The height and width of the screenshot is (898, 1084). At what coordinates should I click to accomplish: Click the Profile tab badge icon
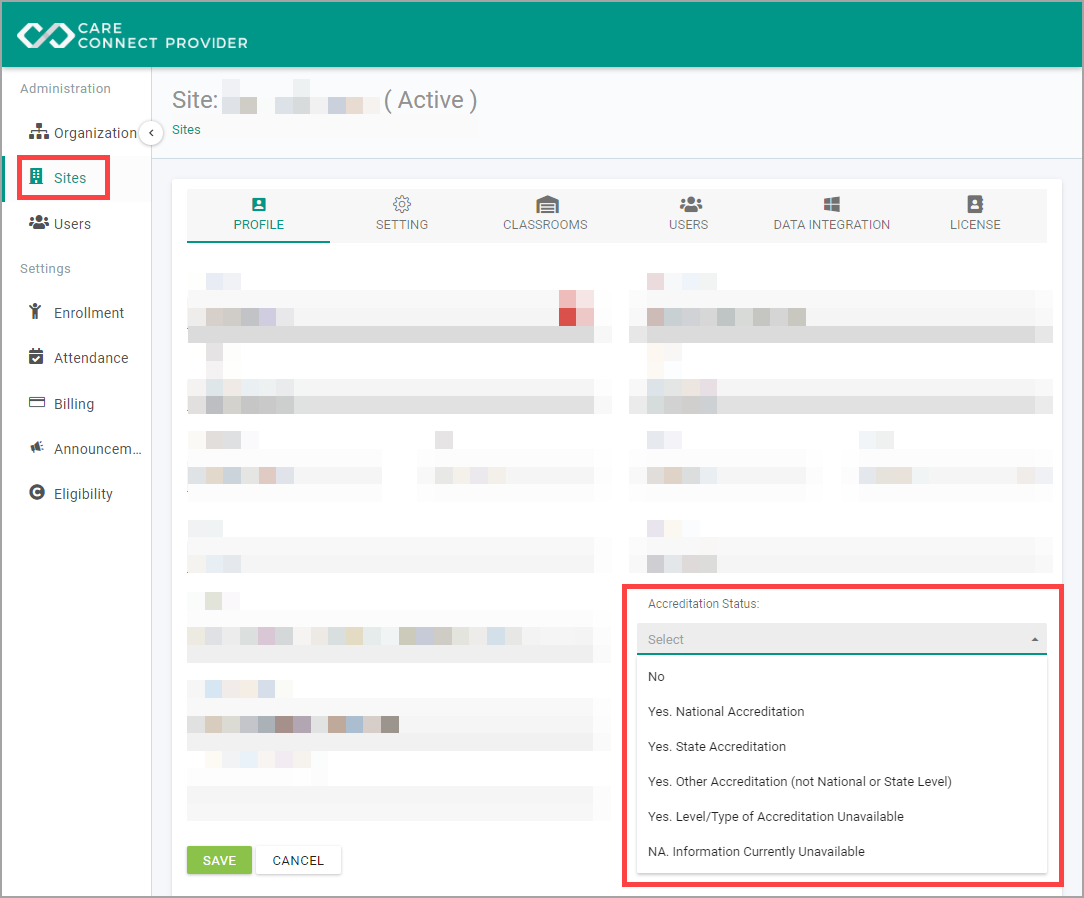tap(259, 205)
